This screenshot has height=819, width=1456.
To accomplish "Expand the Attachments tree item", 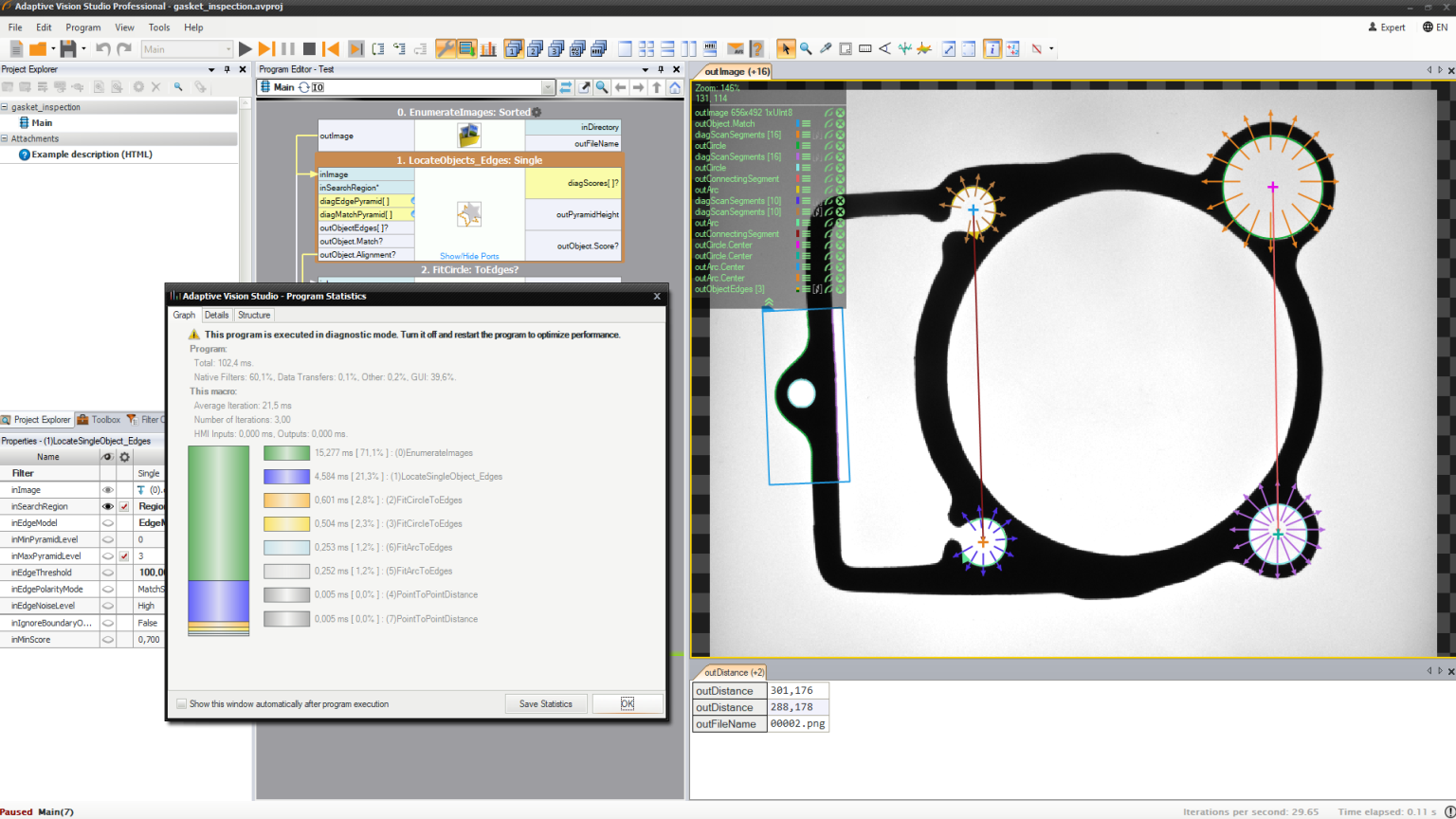I will 7,138.
